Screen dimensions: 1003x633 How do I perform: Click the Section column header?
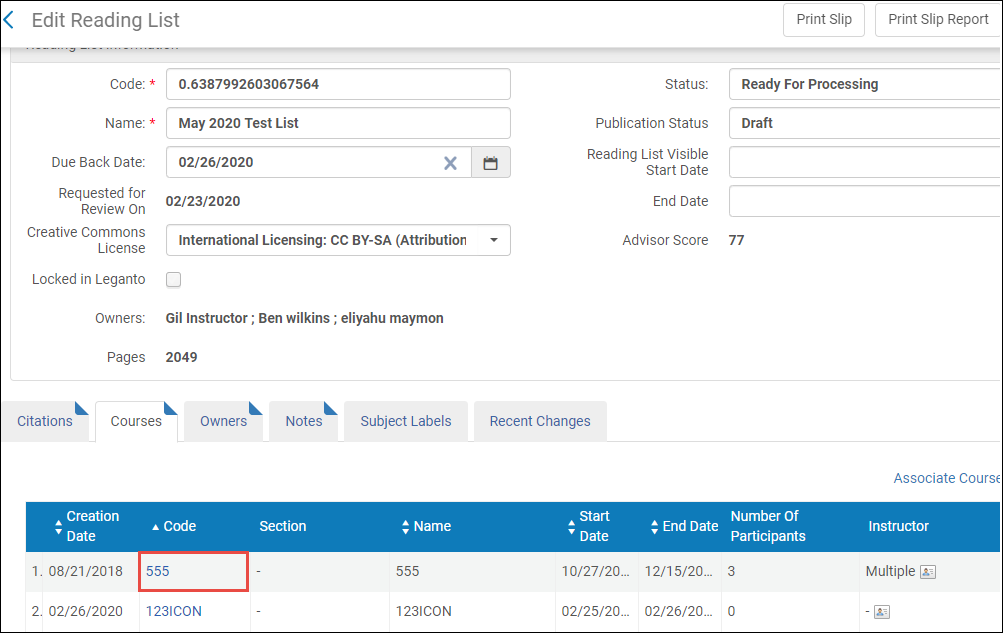pyautogui.click(x=283, y=526)
